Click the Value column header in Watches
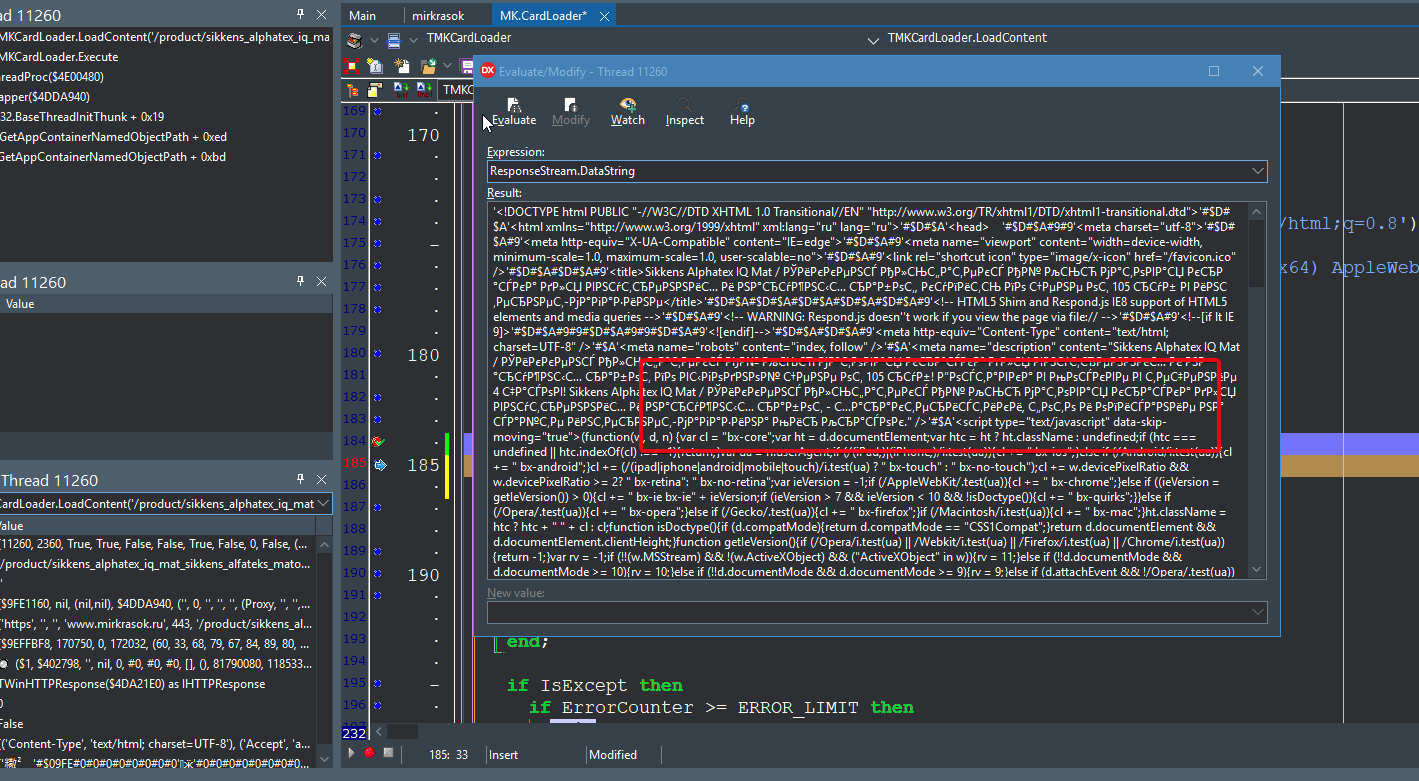The width and height of the screenshot is (1419, 781). pos(165,304)
